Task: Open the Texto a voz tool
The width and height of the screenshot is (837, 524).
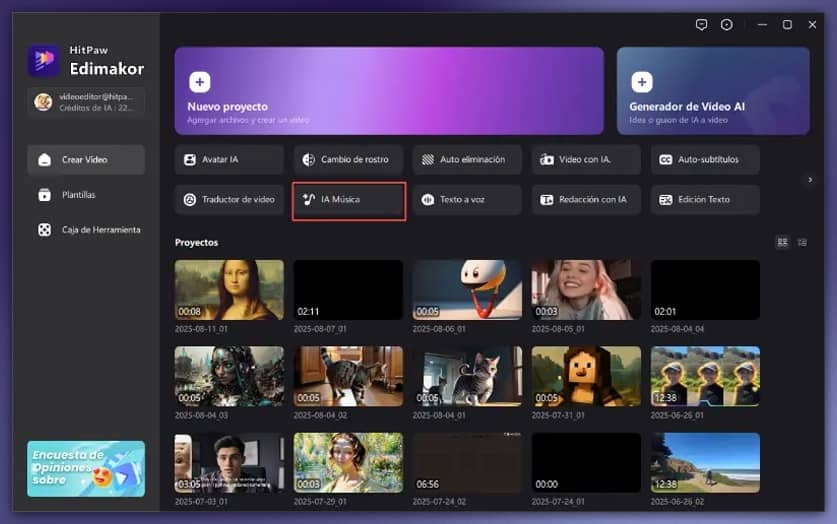Action: coord(467,200)
